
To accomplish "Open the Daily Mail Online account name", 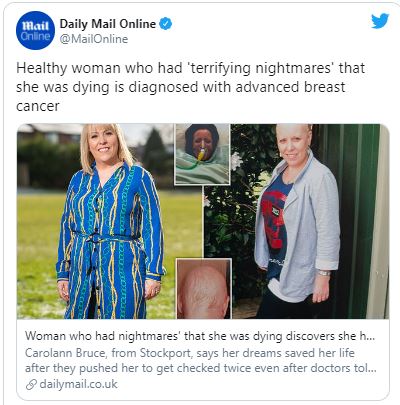I will coord(108,24).
